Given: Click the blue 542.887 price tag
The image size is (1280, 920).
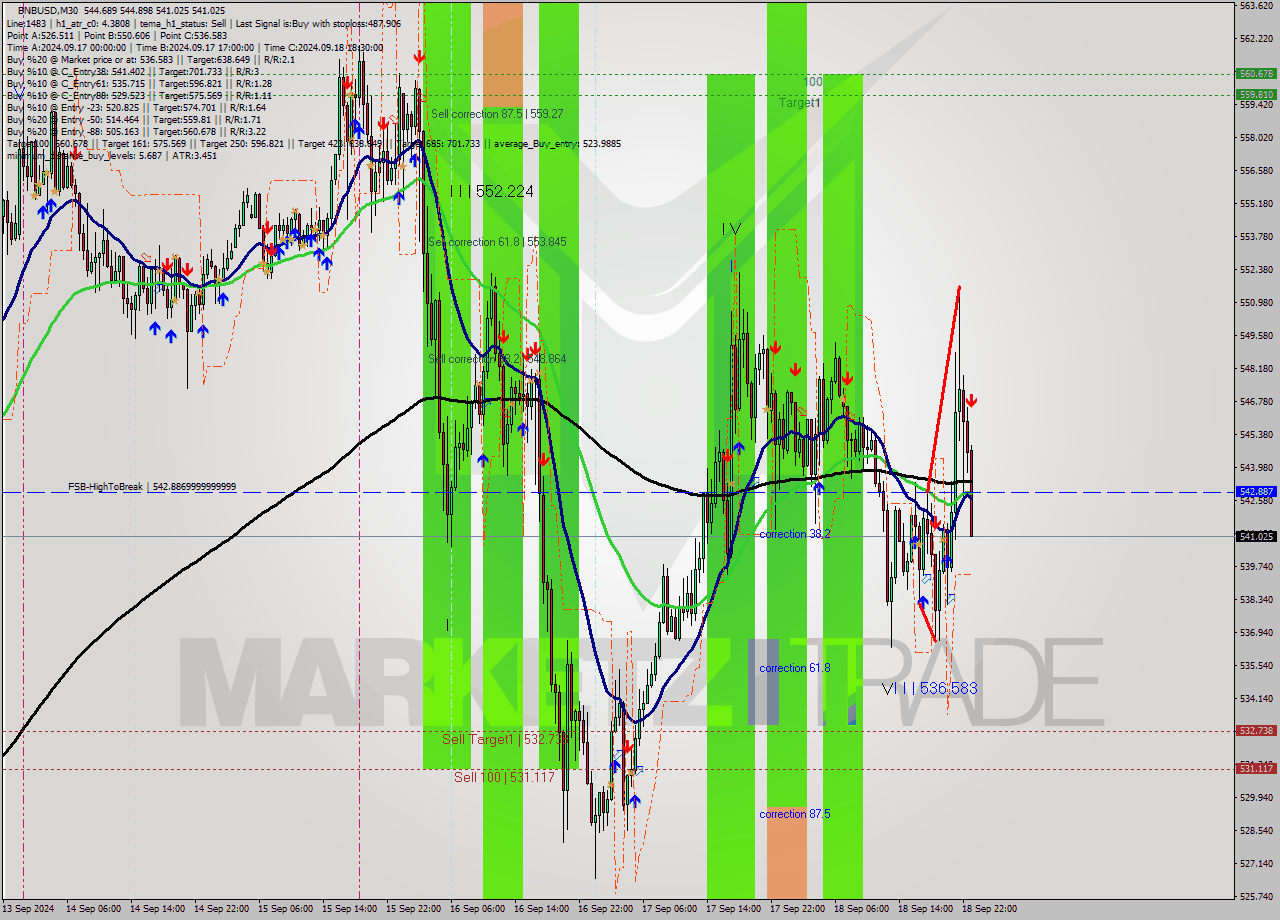Looking at the screenshot, I should [x=1256, y=492].
